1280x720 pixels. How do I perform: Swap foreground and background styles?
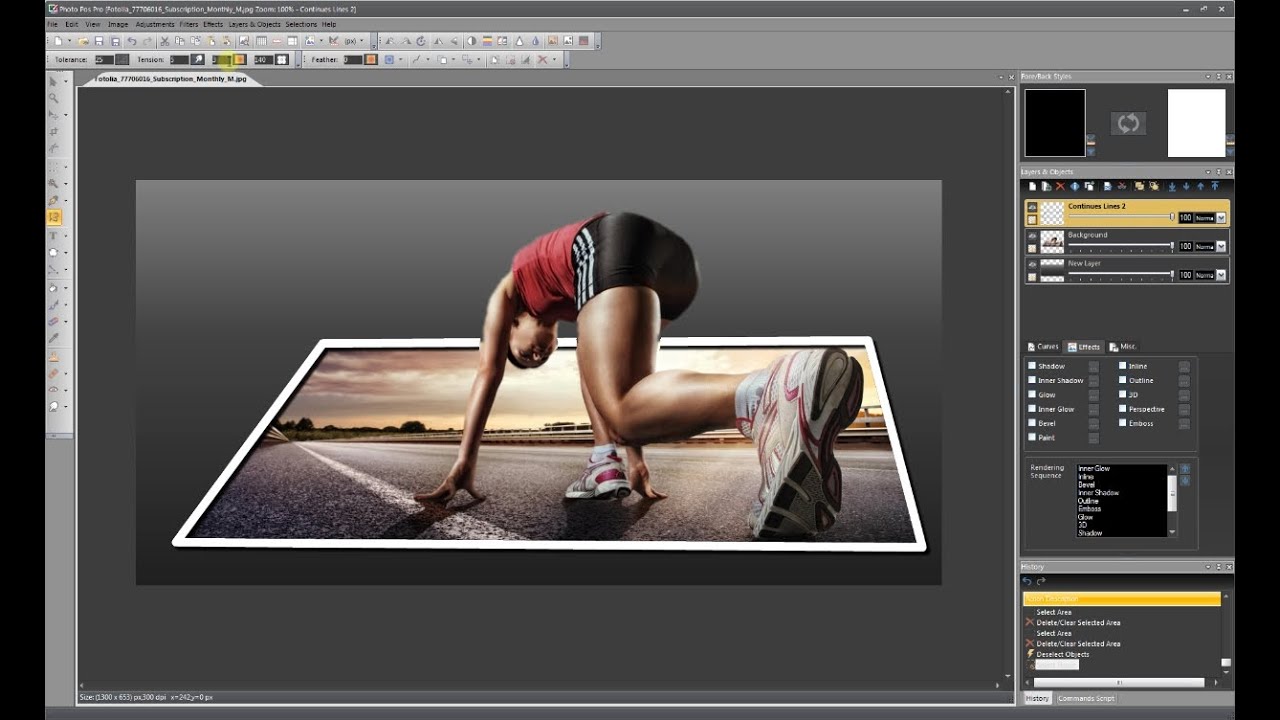[x=1128, y=123]
